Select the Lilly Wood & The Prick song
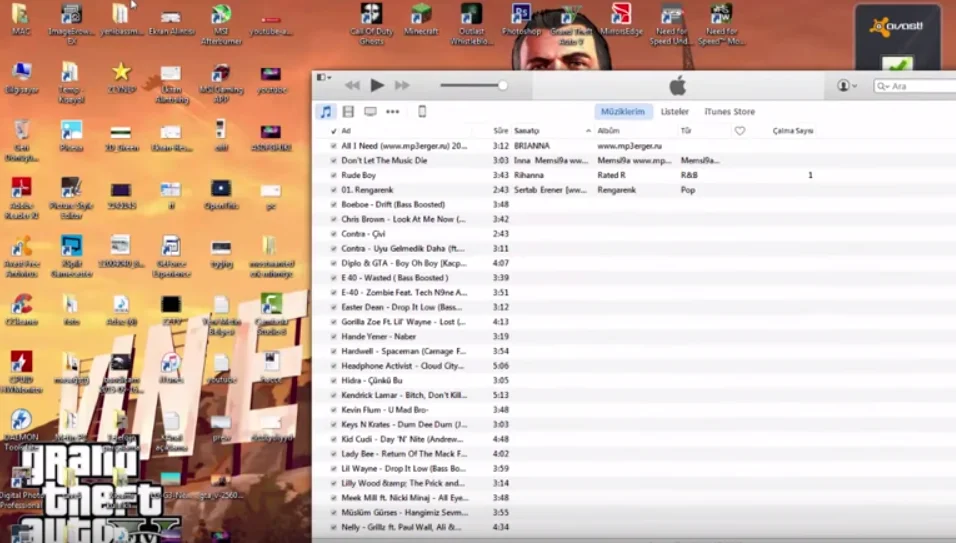The image size is (956, 543). (x=403, y=483)
